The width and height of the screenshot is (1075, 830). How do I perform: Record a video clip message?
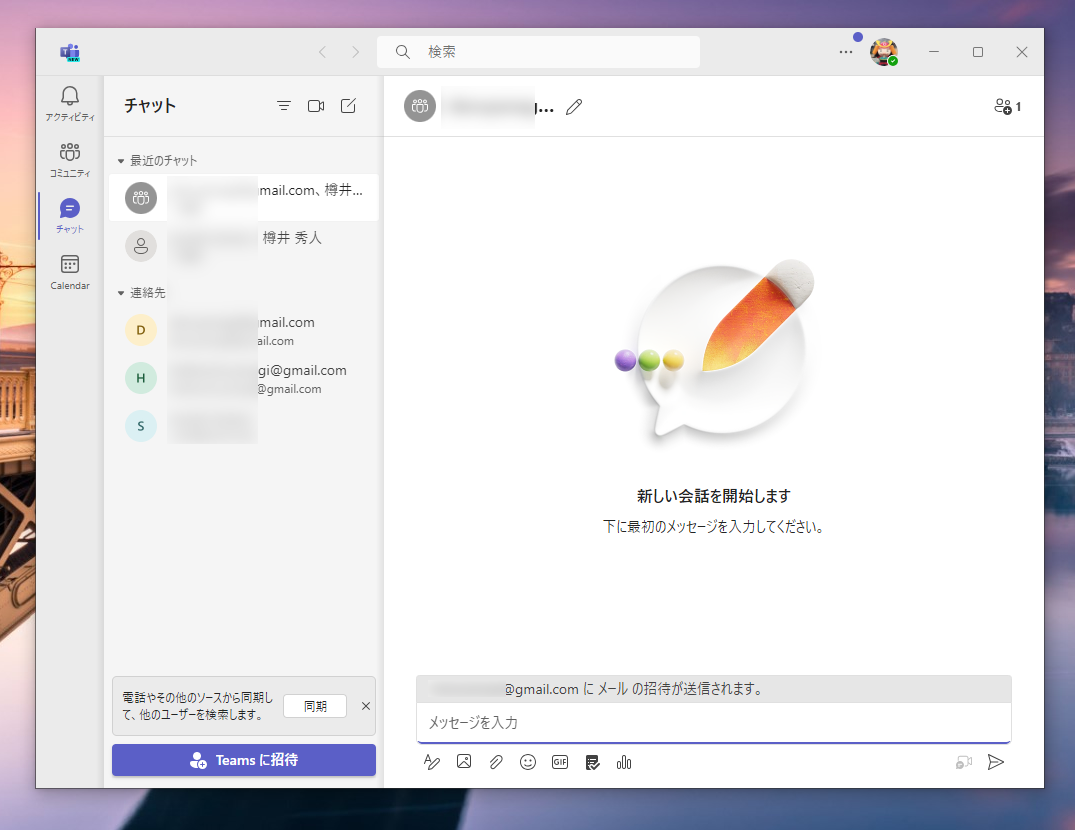click(963, 762)
